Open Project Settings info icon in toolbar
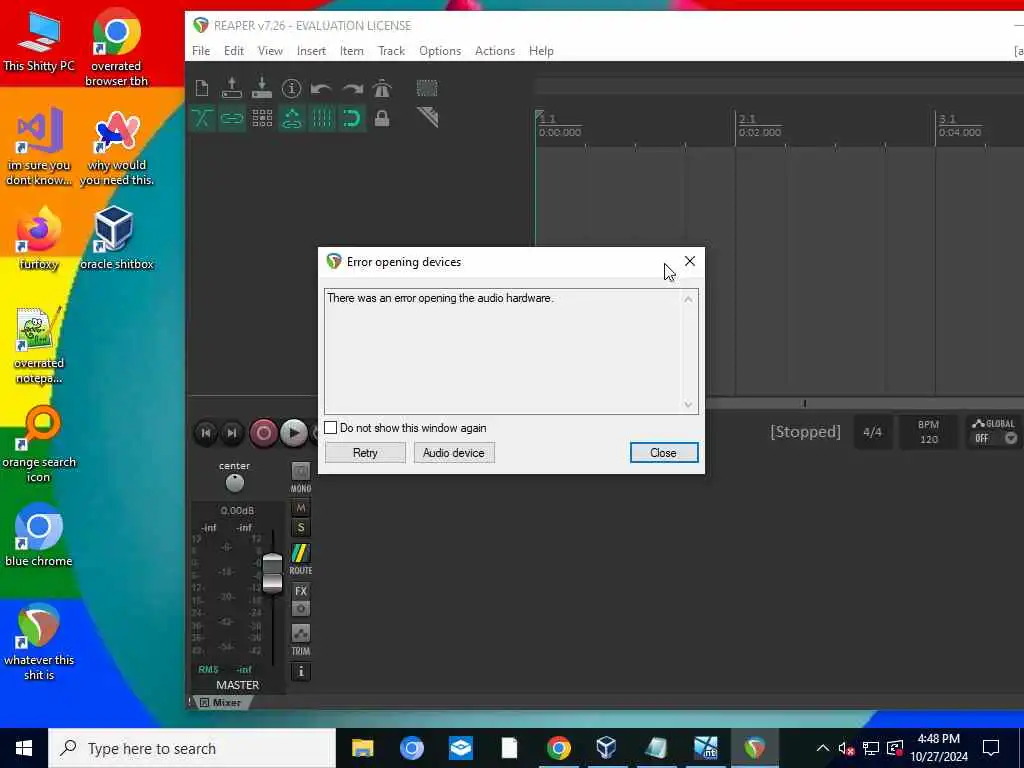 point(291,88)
